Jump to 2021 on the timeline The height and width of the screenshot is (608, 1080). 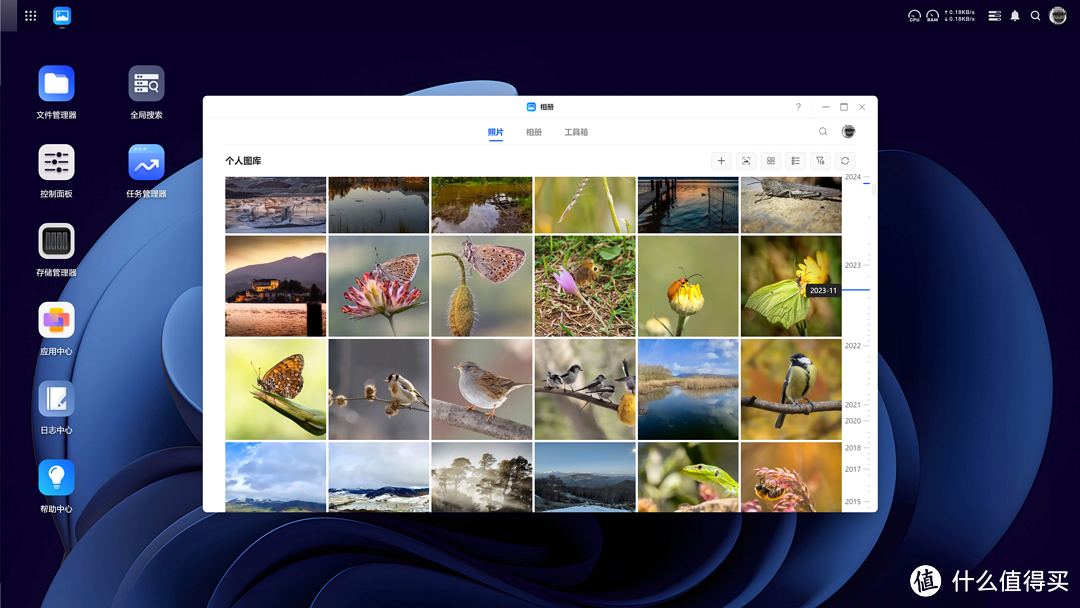coord(853,405)
